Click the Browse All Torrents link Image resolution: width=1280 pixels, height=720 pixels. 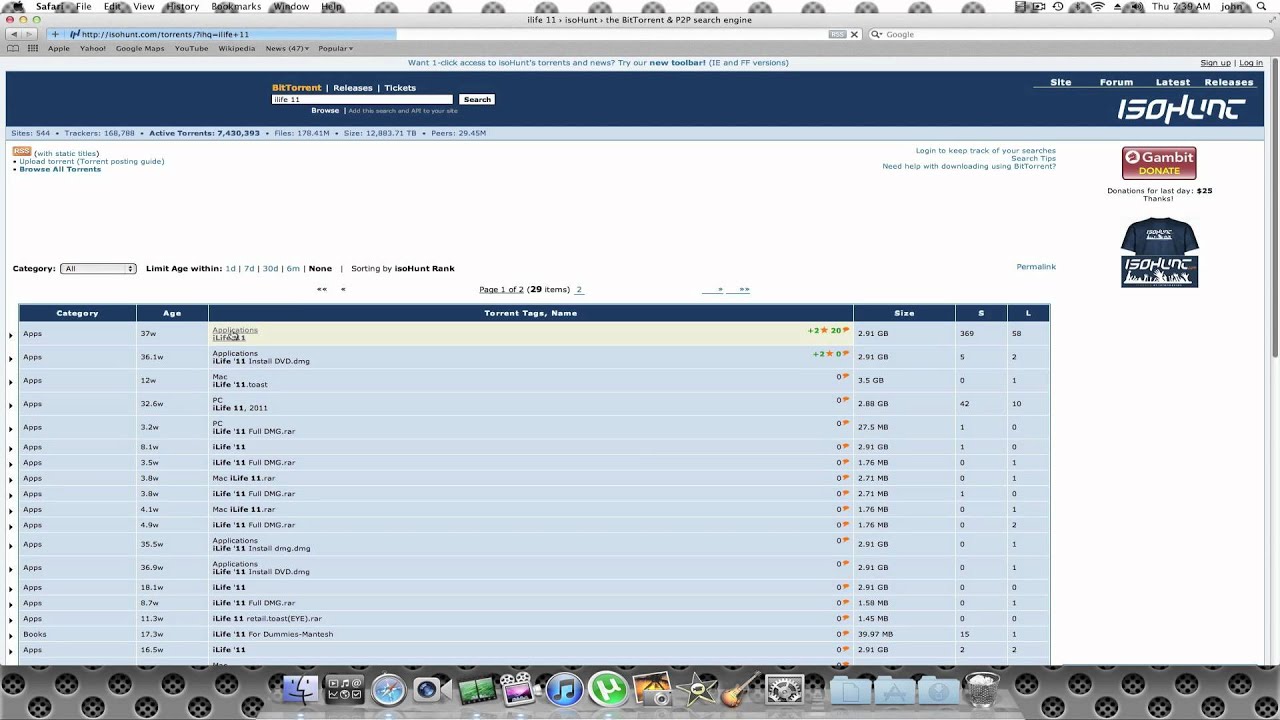click(60, 169)
